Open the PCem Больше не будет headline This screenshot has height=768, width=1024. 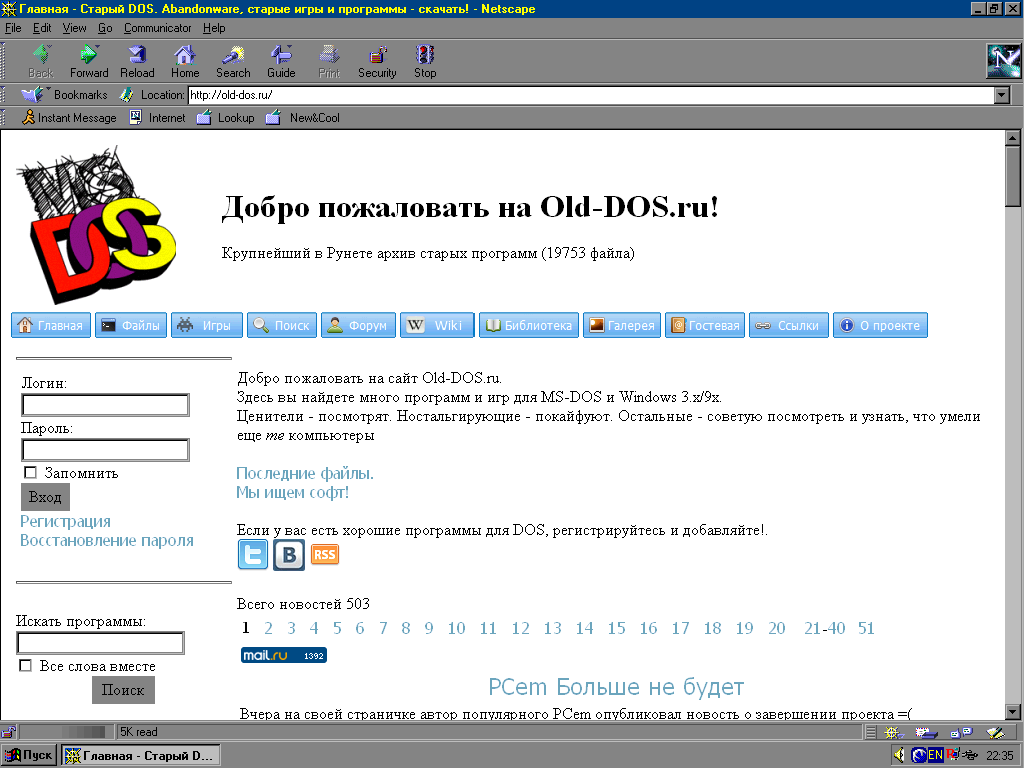[616, 687]
